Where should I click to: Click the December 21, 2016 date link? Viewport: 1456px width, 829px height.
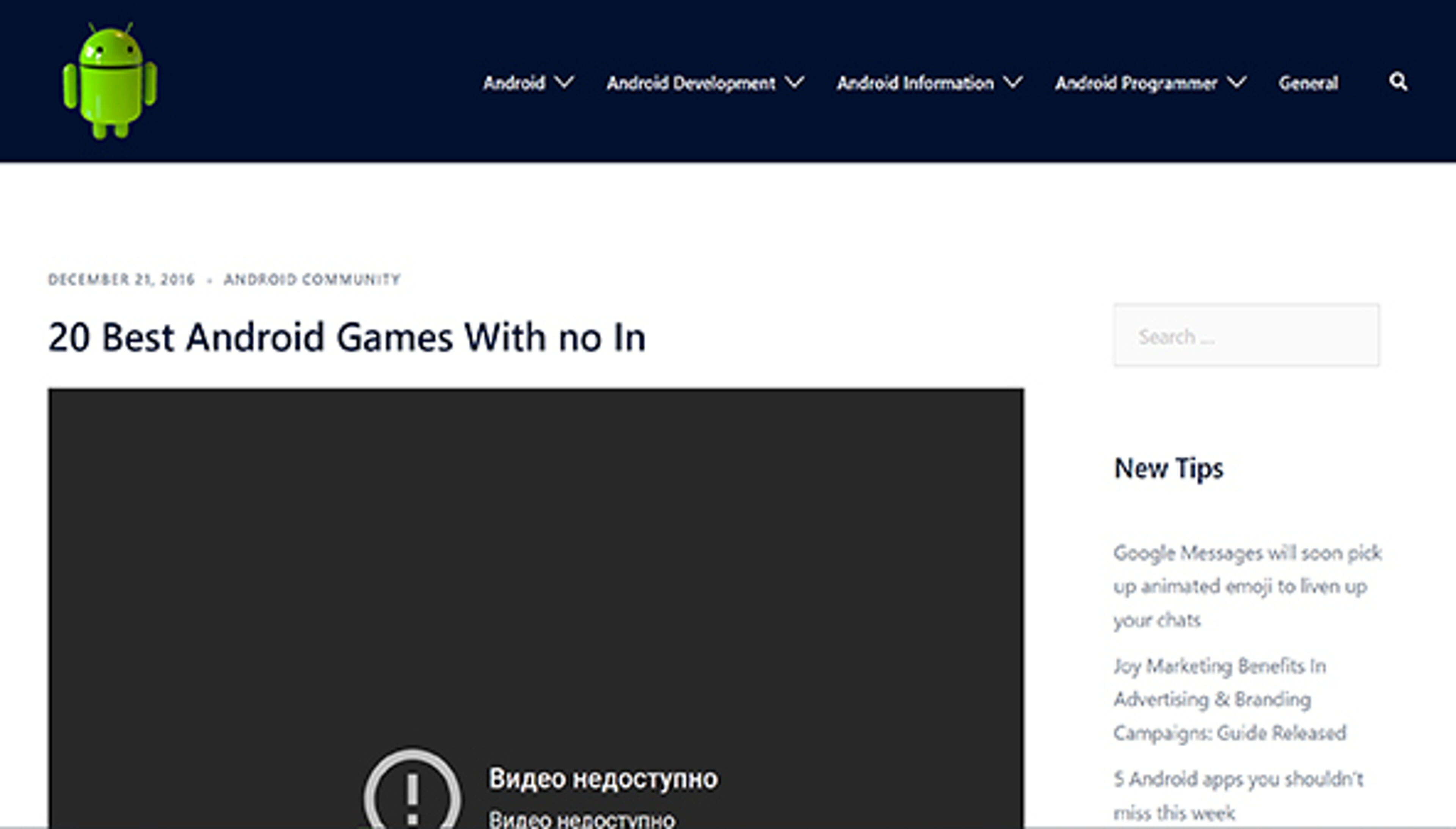[121, 279]
